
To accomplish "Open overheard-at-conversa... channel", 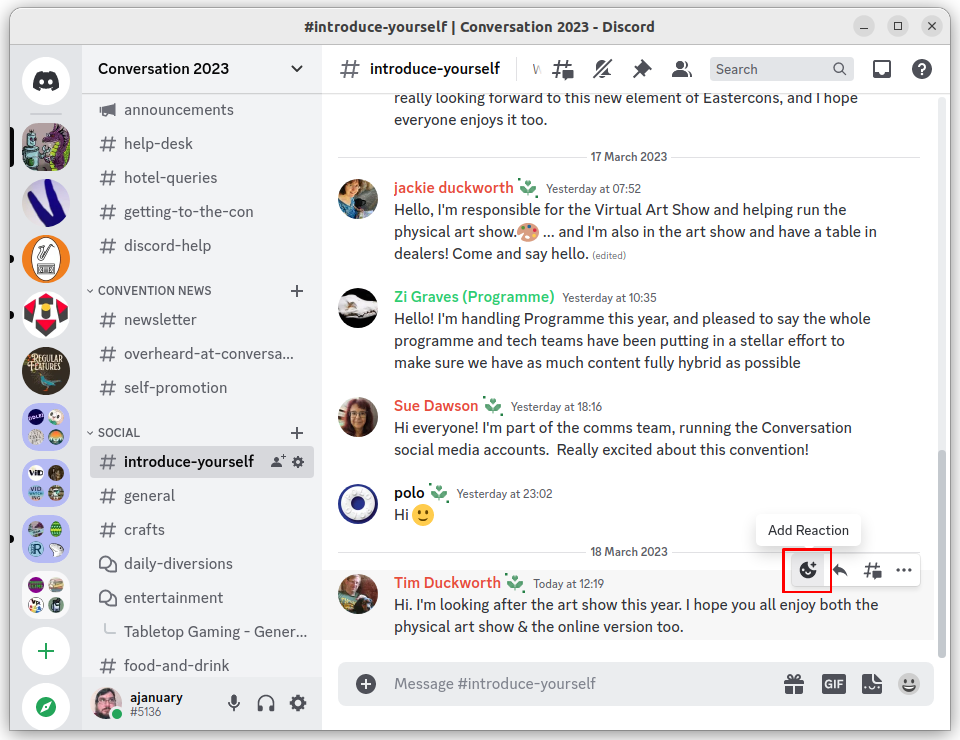I will (x=201, y=354).
